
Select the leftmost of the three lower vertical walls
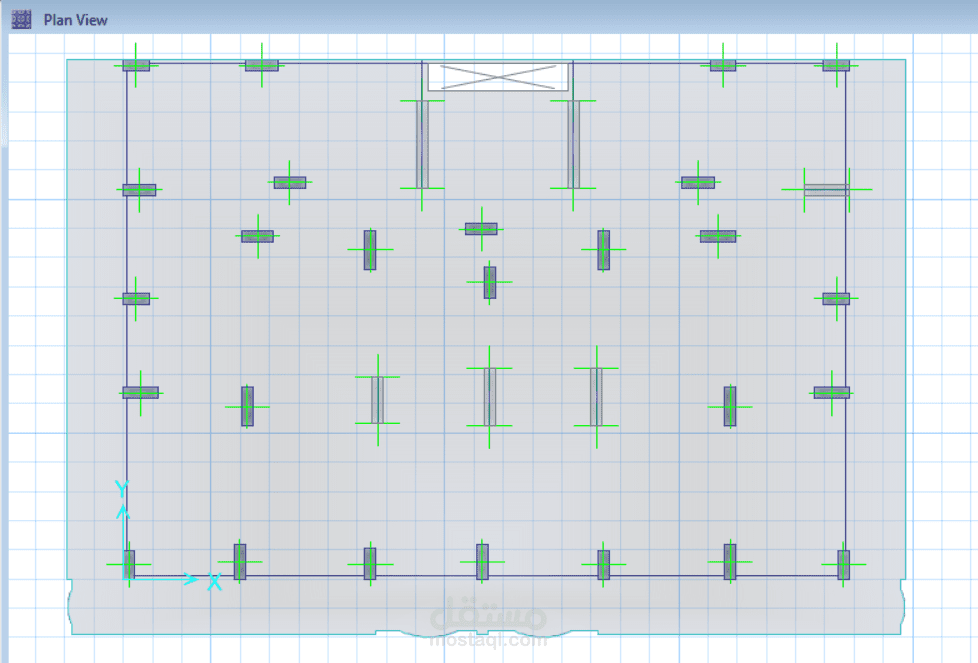click(377, 400)
